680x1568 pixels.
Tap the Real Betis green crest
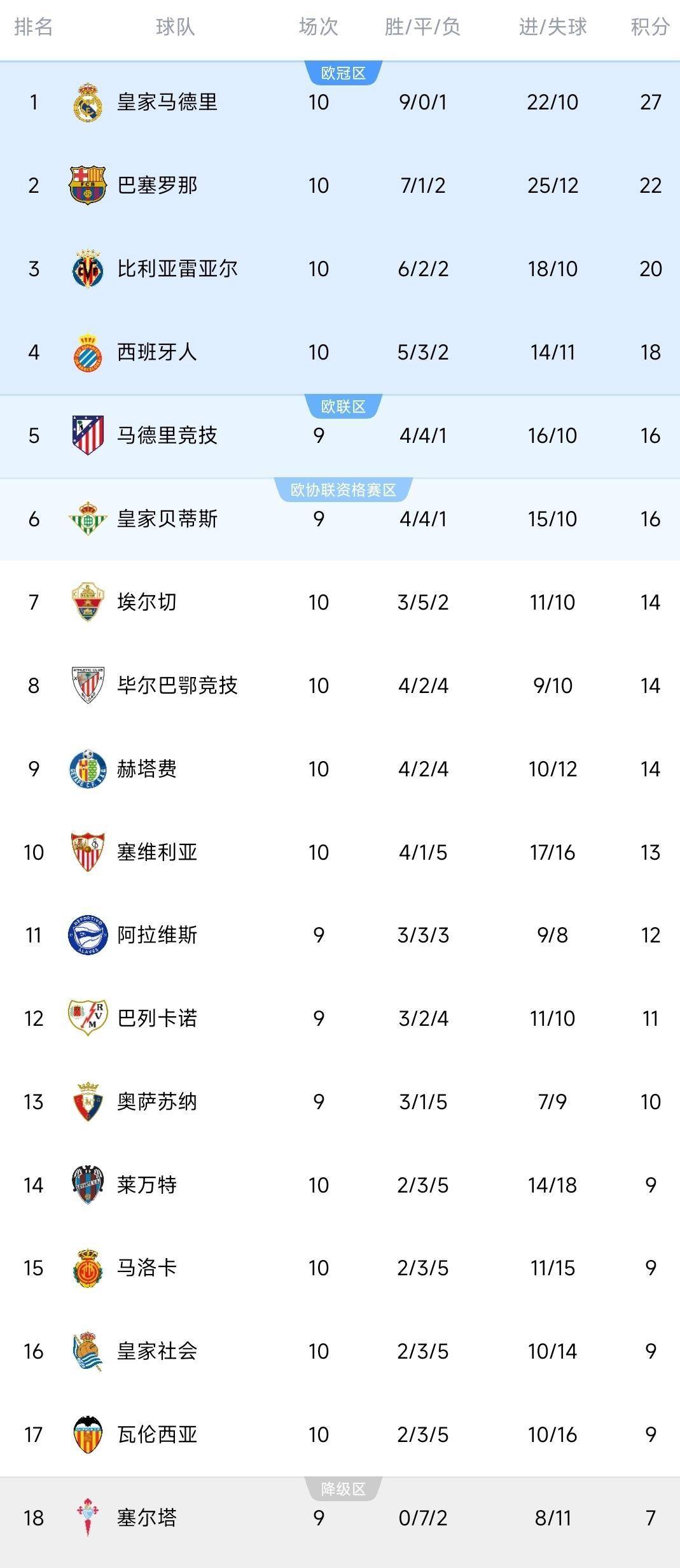(88, 519)
